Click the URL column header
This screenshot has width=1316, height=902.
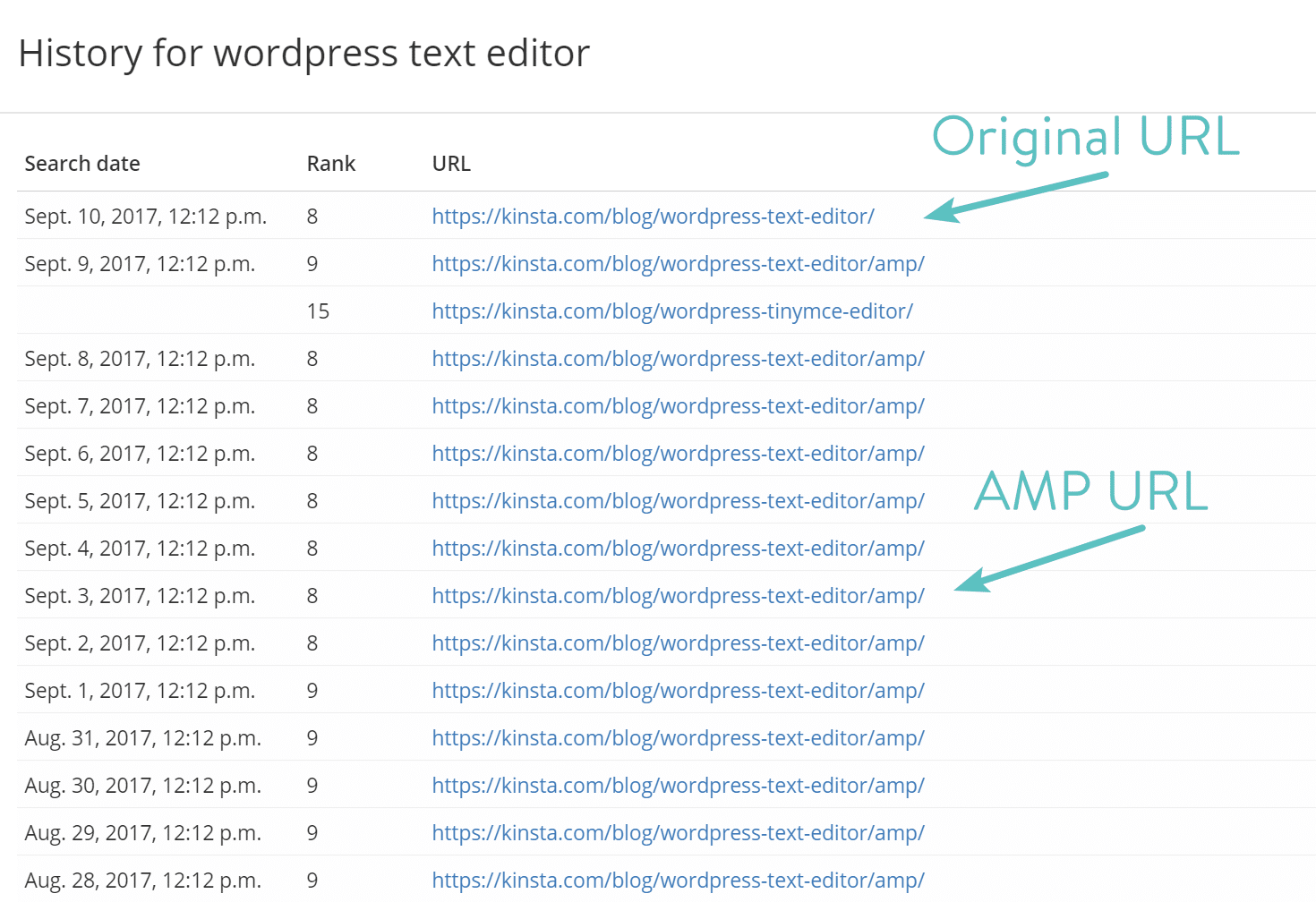pos(450,163)
